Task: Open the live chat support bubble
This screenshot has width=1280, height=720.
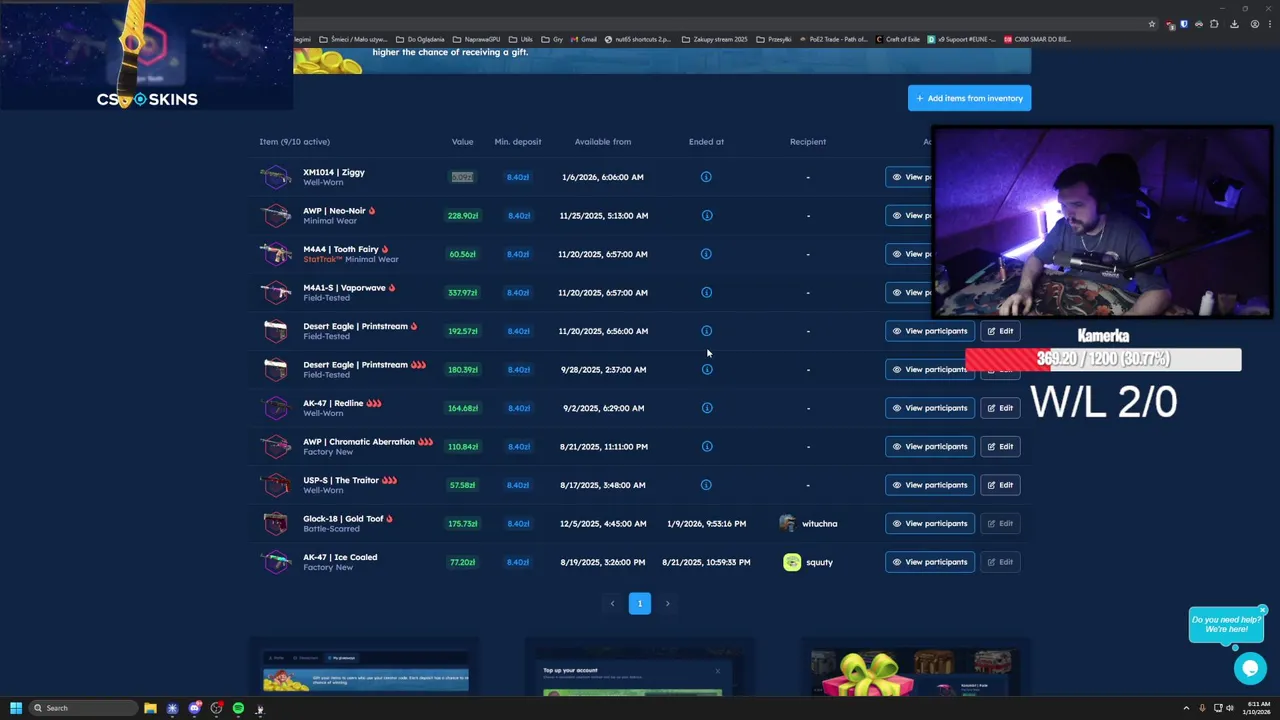Action: coord(1250,668)
